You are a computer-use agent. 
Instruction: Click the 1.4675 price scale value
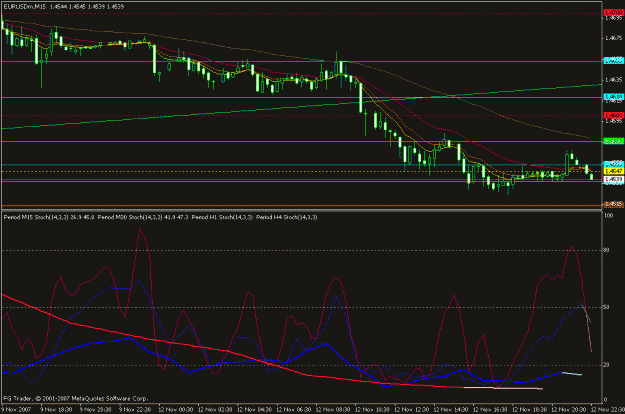pos(614,38)
